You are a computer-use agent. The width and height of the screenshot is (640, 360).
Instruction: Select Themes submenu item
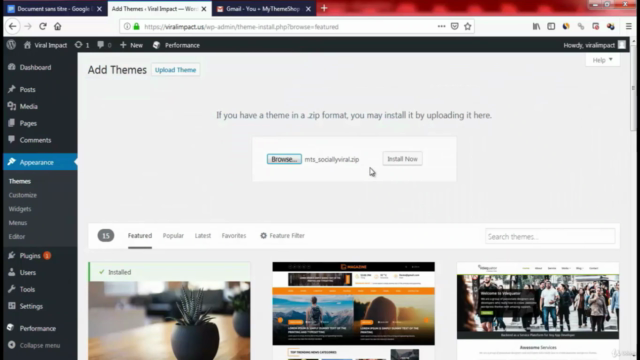(20, 181)
